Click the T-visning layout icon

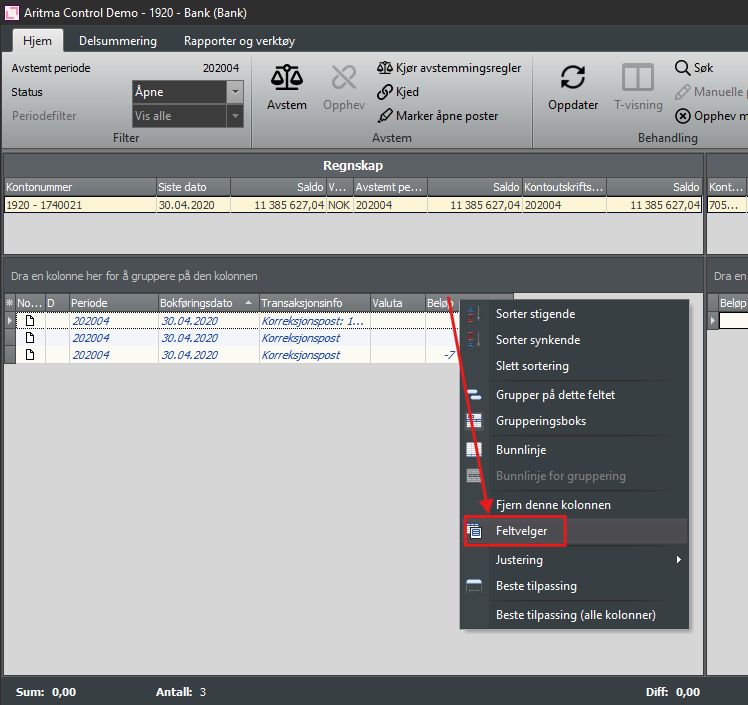(x=637, y=78)
